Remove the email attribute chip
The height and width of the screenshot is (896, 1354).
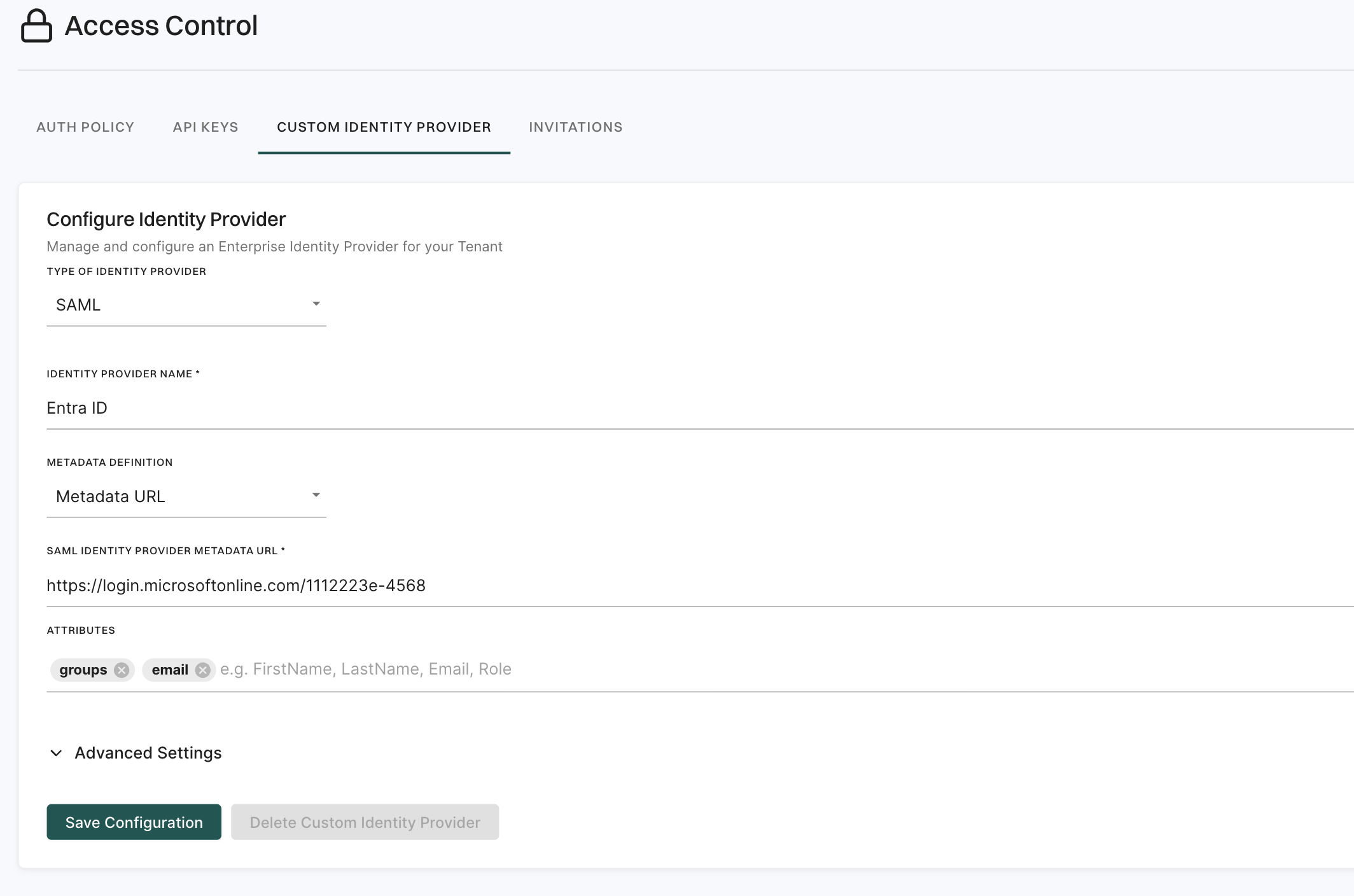[204, 669]
